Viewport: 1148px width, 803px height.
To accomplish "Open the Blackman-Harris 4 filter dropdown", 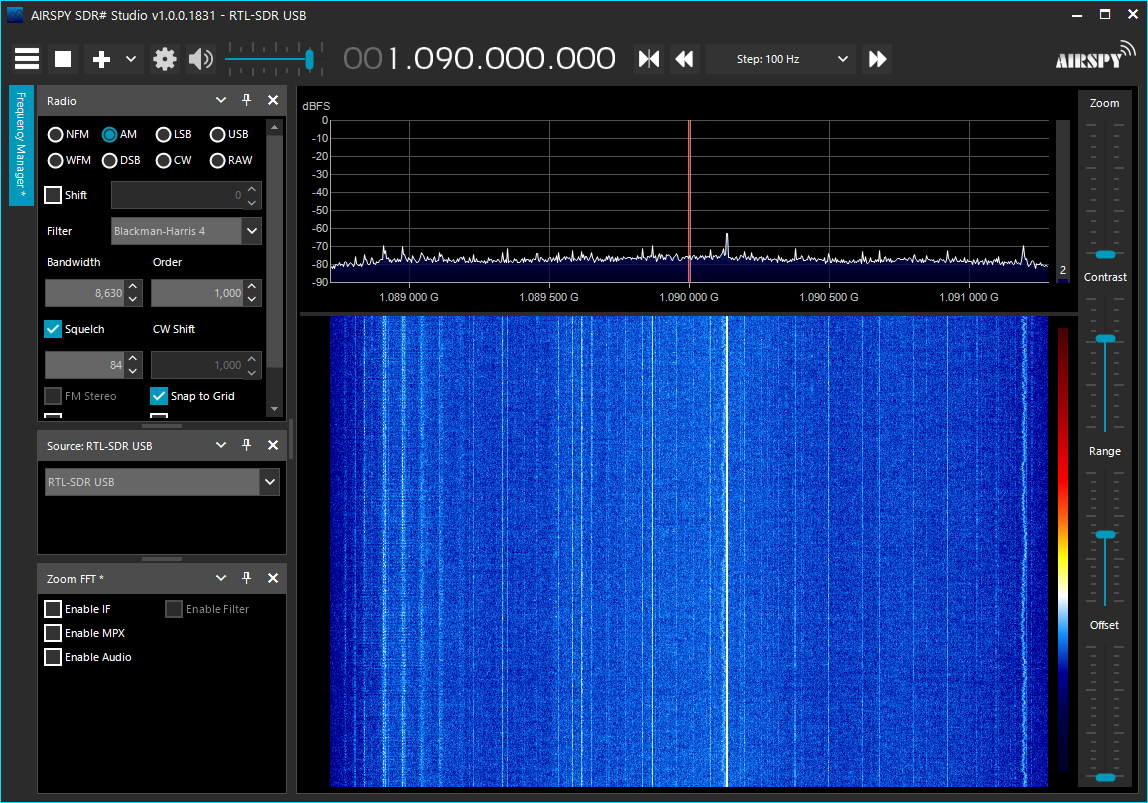I will tap(186, 231).
